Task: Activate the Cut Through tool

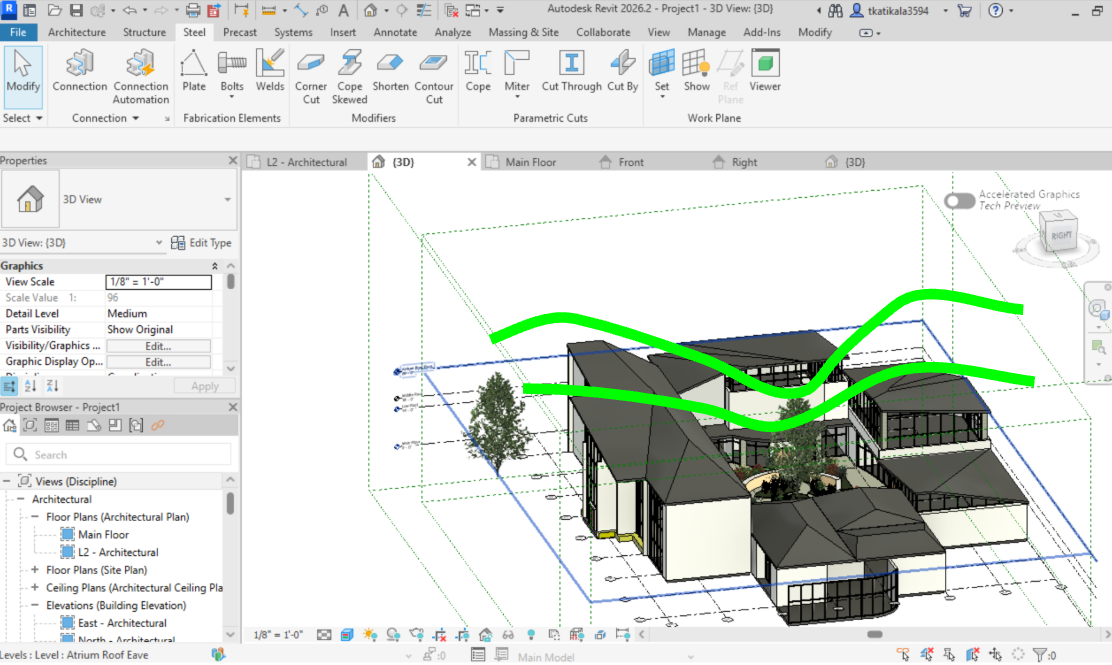Action: [572, 71]
